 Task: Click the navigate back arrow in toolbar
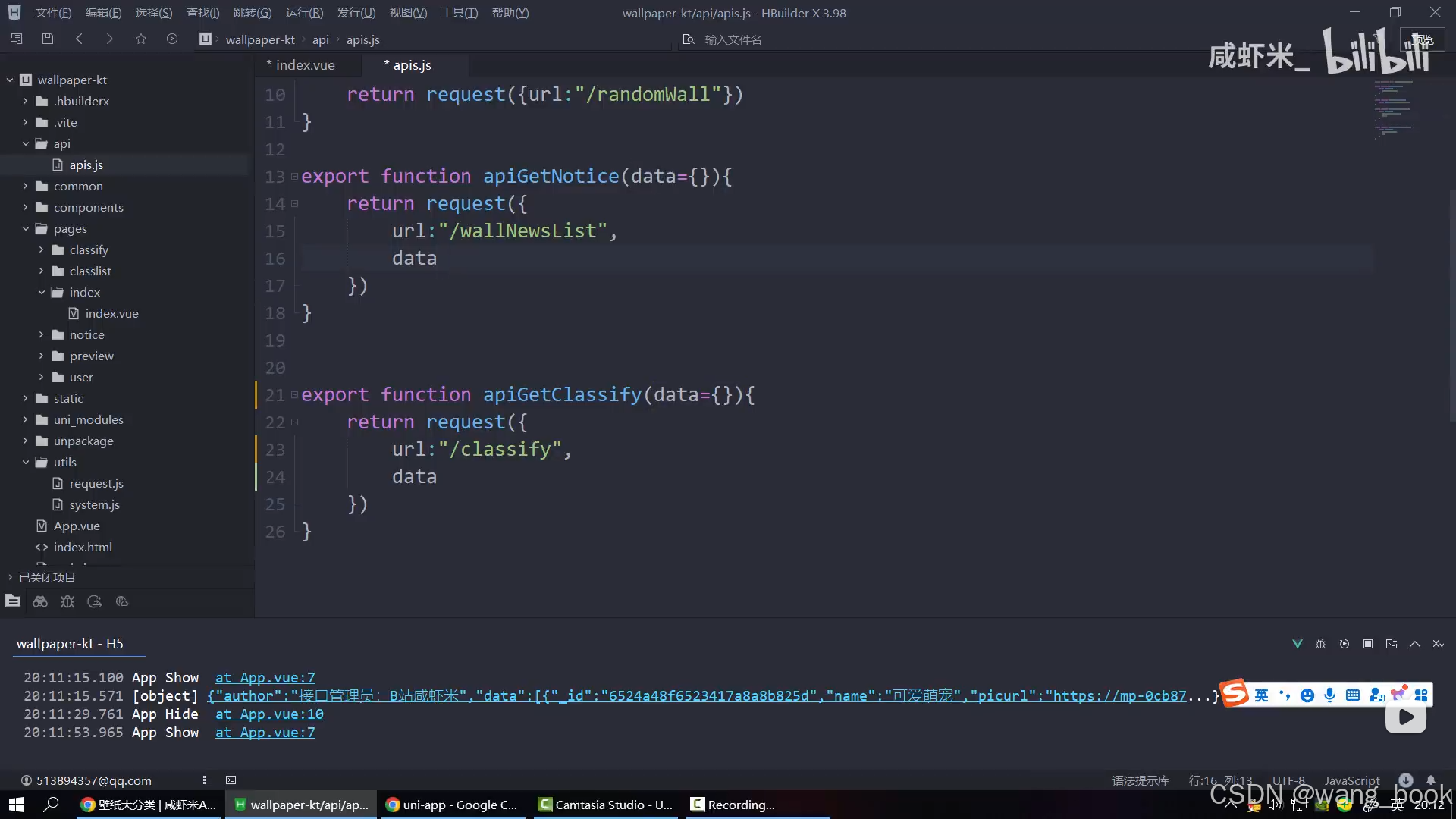pos(79,39)
